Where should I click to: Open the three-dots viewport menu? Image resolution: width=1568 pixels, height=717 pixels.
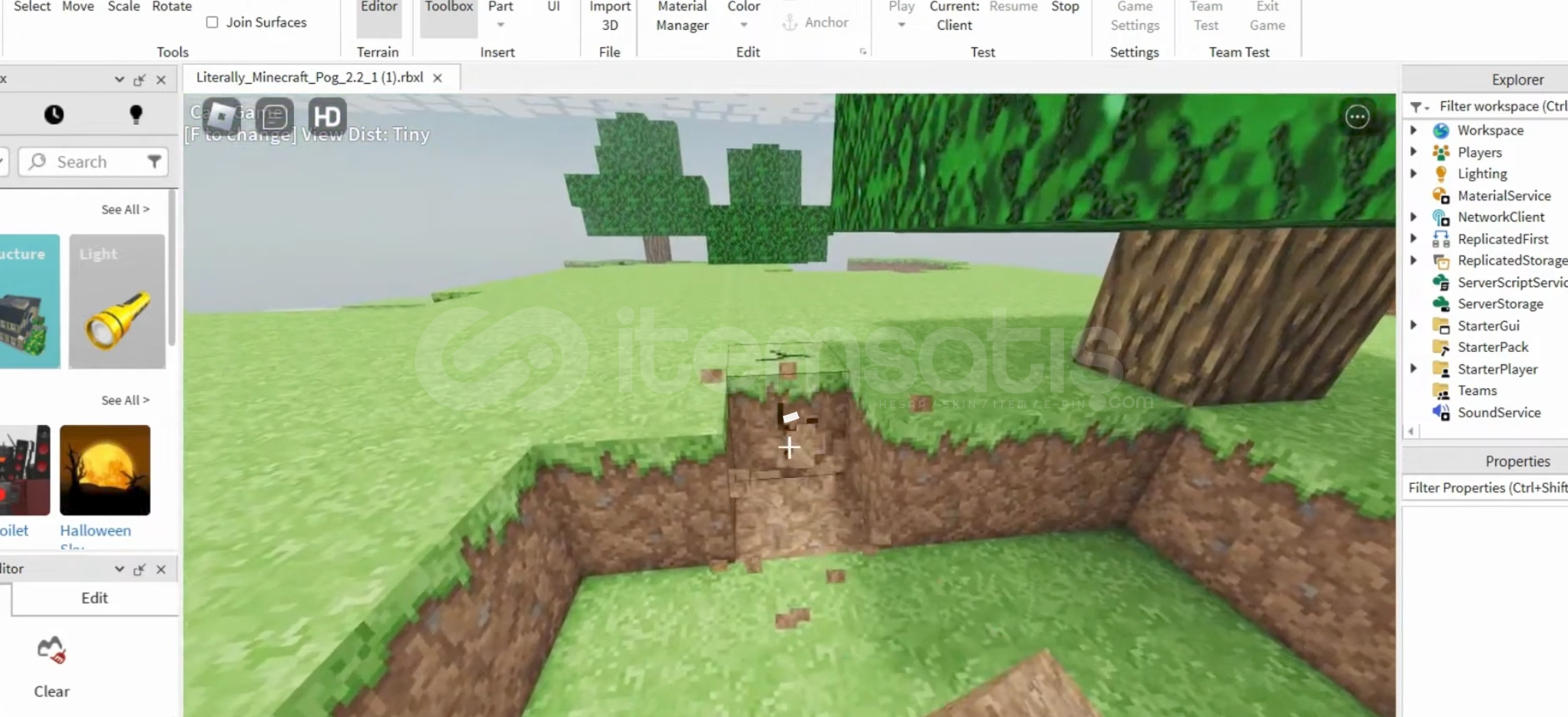tap(1357, 117)
